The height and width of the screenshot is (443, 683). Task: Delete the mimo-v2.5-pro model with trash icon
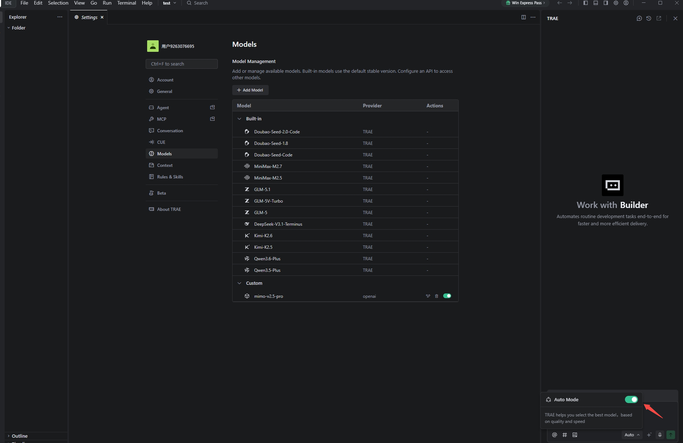tap(436, 296)
